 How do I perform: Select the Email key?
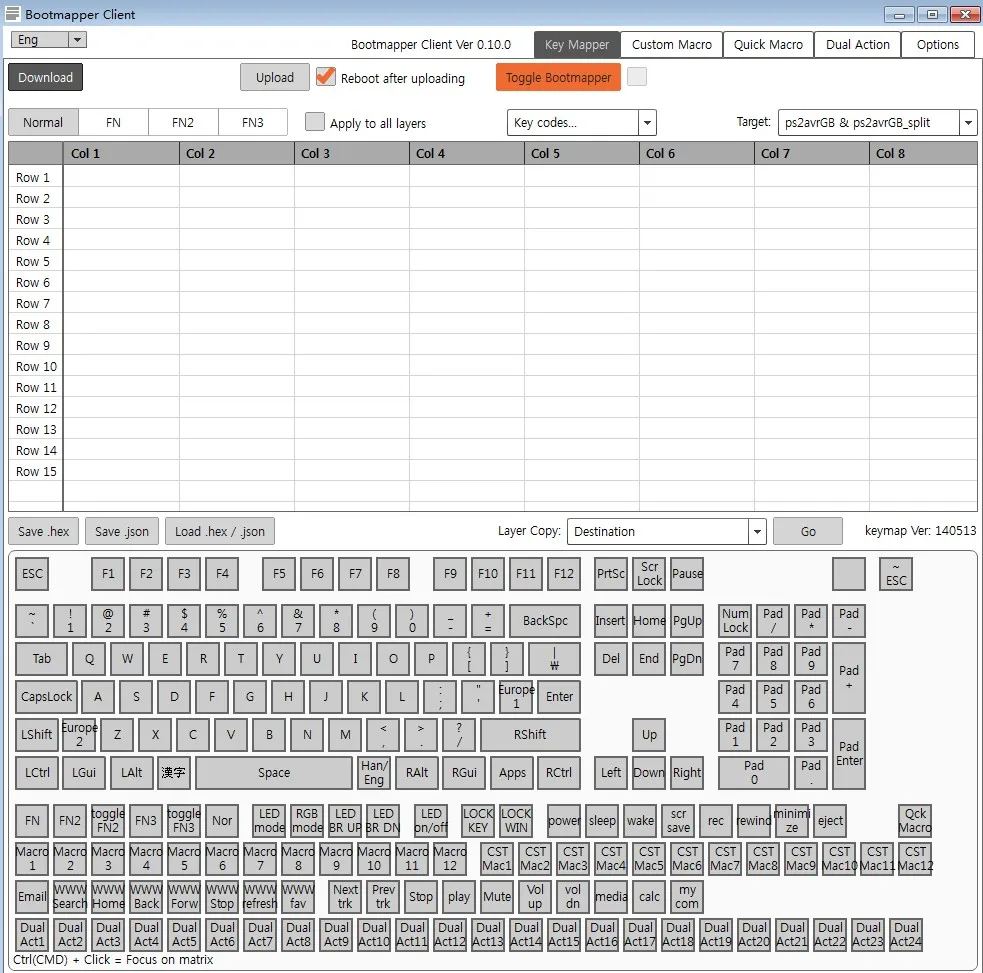point(32,897)
